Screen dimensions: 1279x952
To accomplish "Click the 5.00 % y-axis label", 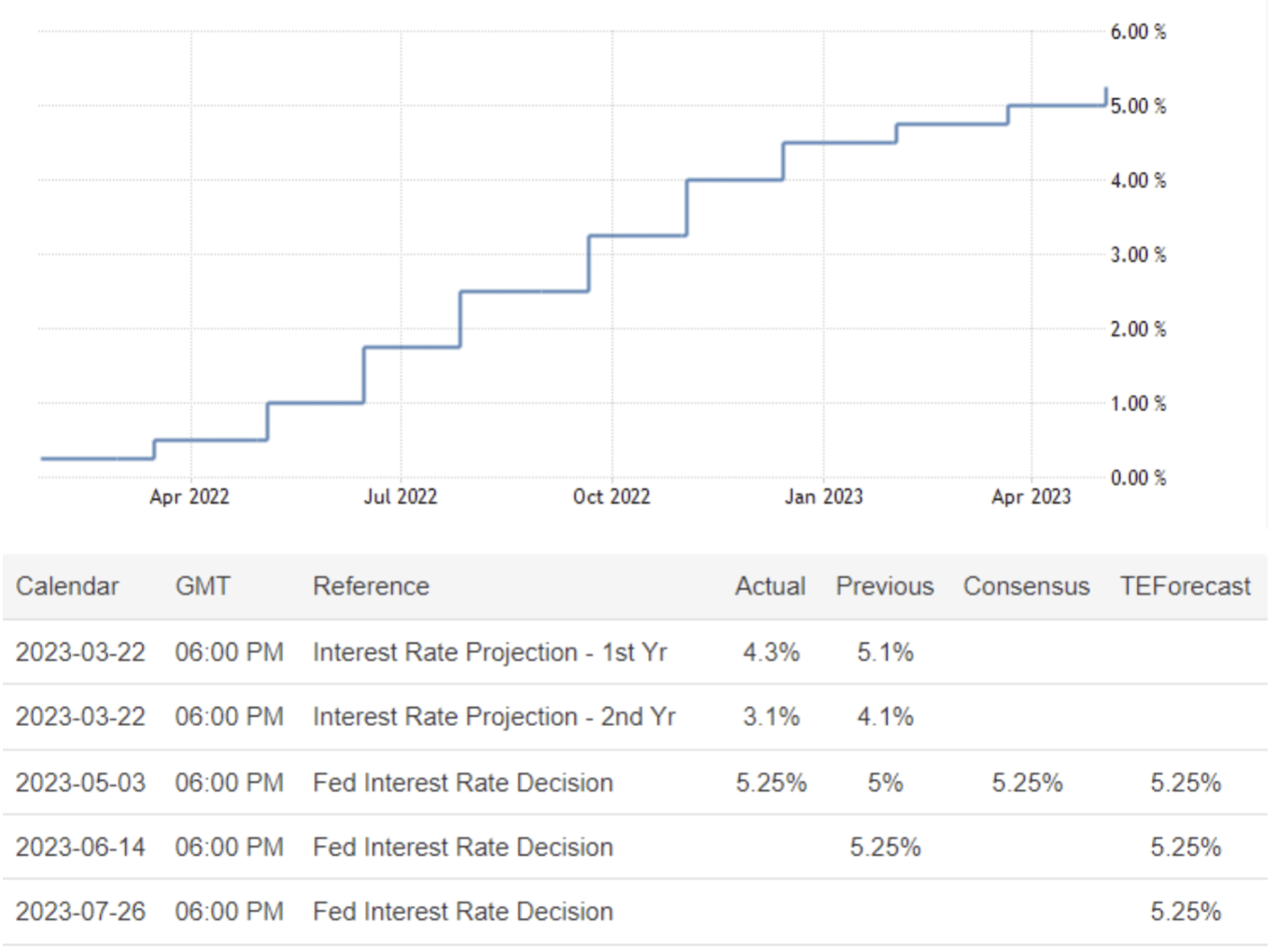I will (1137, 106).
